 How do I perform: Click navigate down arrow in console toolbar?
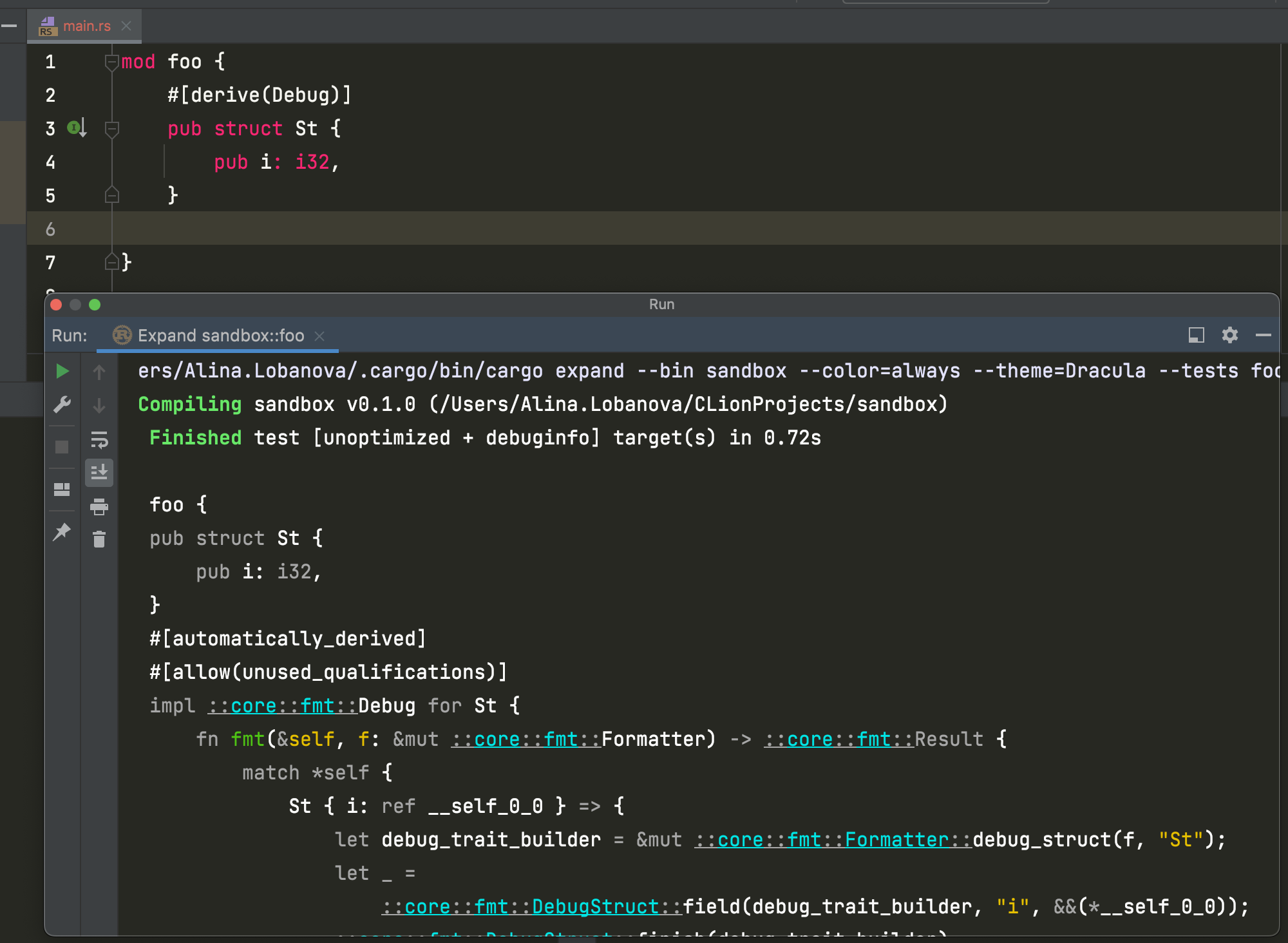[99, 406]
